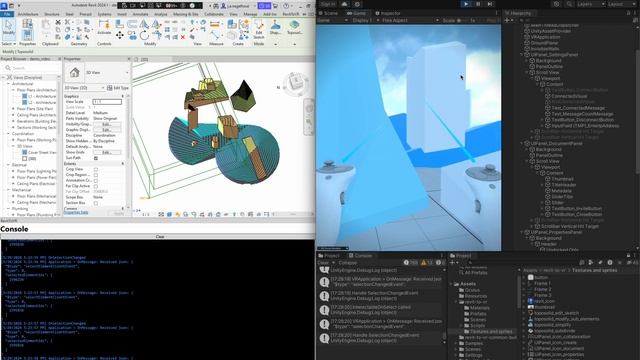The height and width of the screenshot is (360, 640).
Task: Open the Unity Layout dropdown
Action: 622,4
